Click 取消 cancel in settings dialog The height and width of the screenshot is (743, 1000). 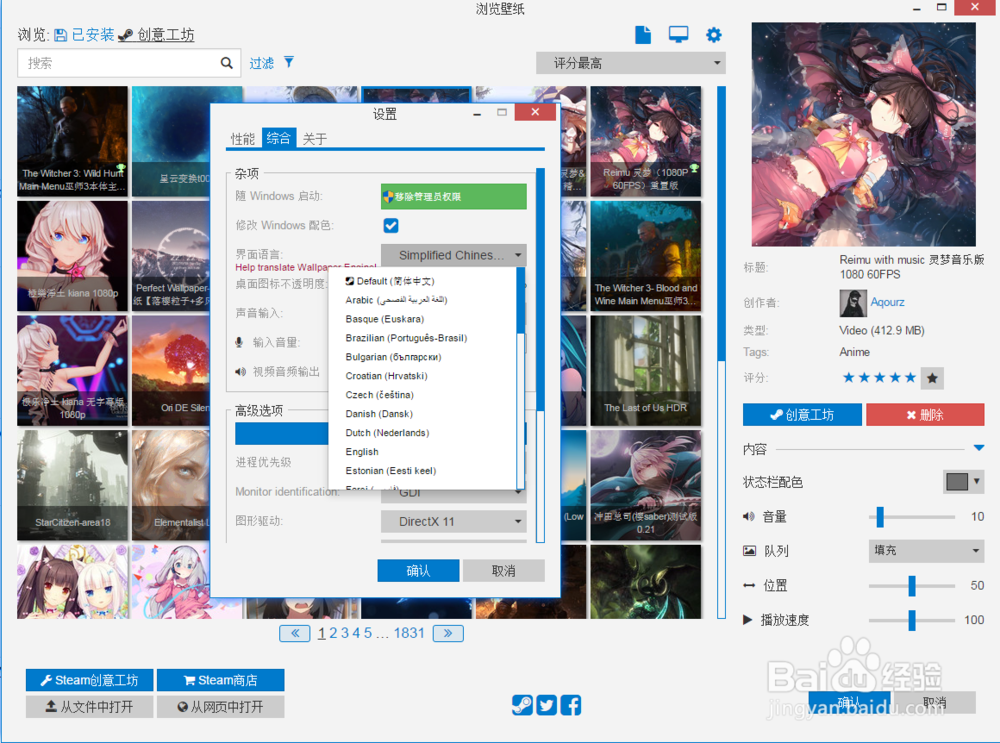[x=504, y=571]
